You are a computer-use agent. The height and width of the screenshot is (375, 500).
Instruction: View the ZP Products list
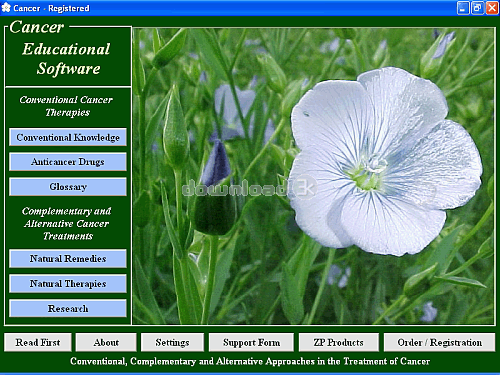[339, 342]
